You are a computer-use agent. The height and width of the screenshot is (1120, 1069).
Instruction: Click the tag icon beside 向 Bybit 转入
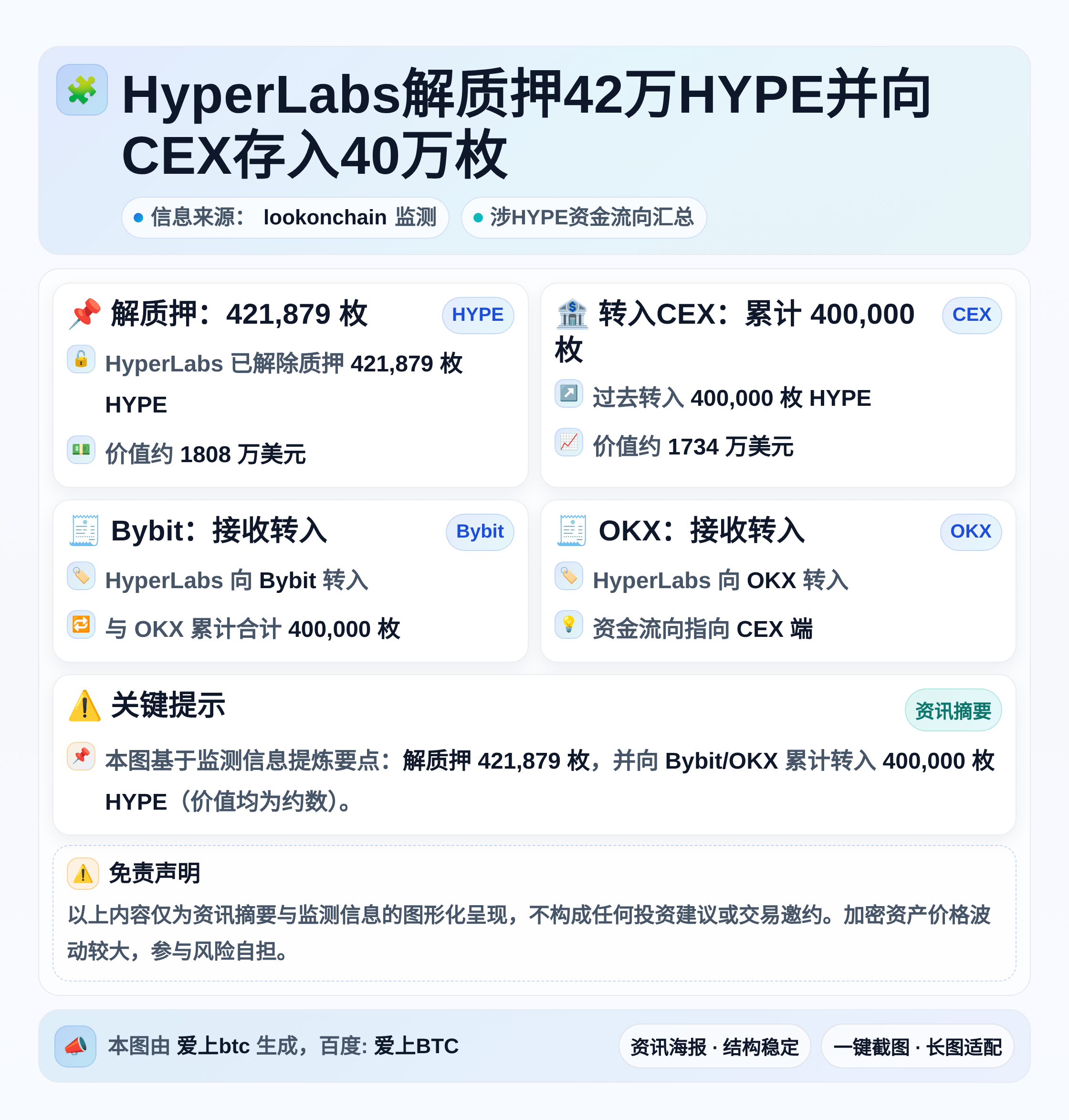[81, 576]
